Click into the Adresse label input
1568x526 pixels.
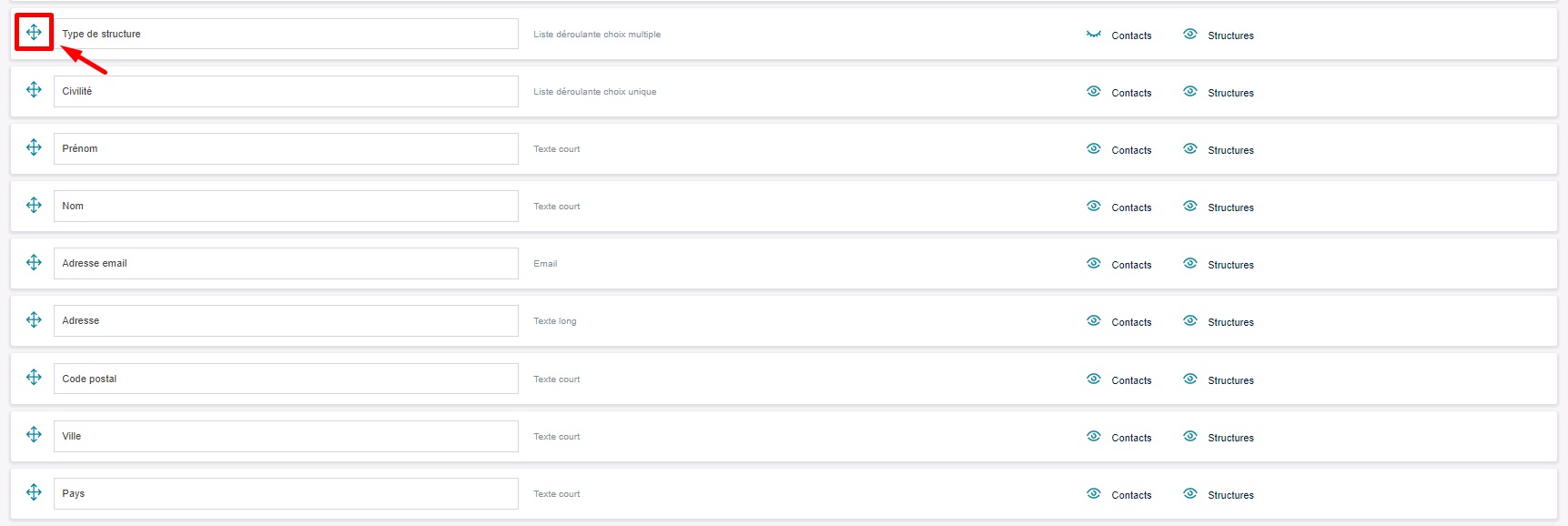286,321
